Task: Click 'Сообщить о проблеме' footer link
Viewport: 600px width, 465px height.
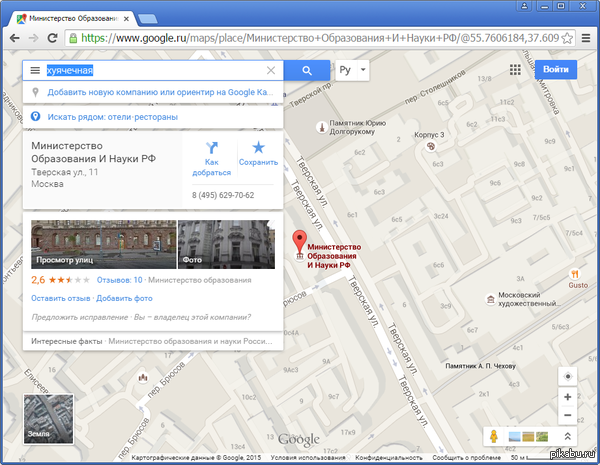Action: coord(466,457)
